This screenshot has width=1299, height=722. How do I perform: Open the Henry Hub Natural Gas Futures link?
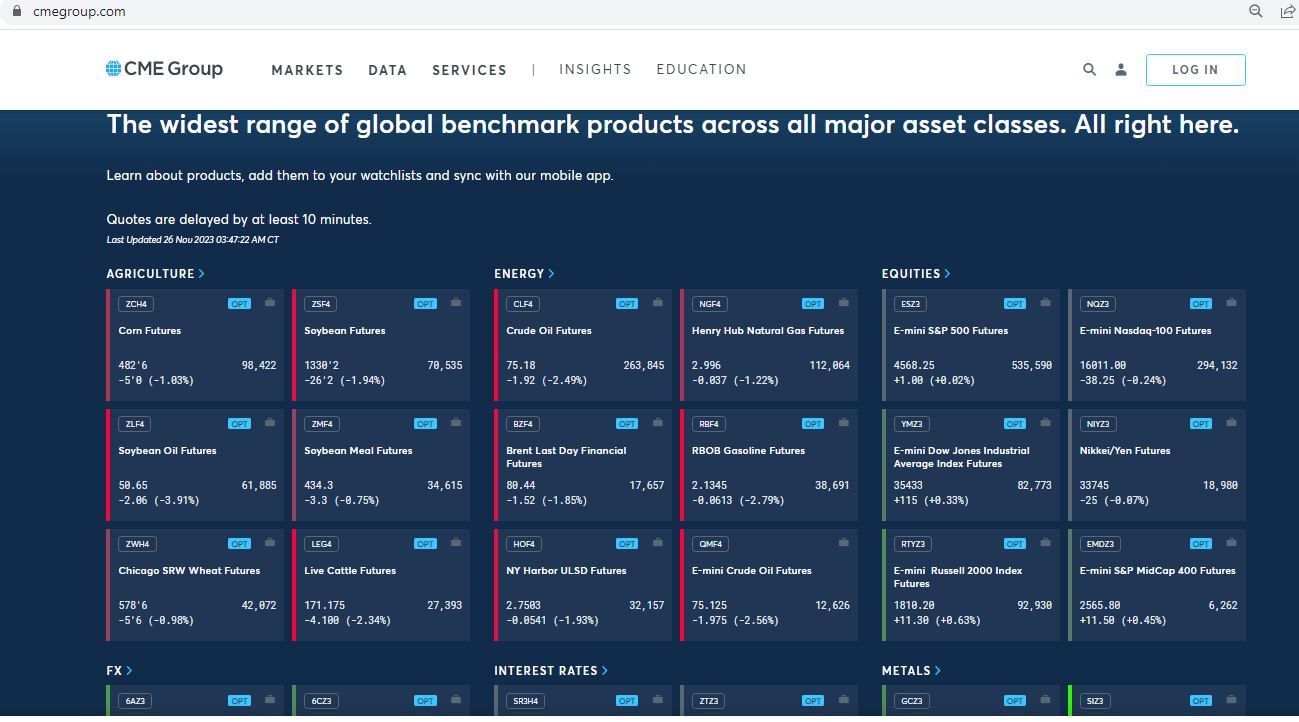(767, 331)
